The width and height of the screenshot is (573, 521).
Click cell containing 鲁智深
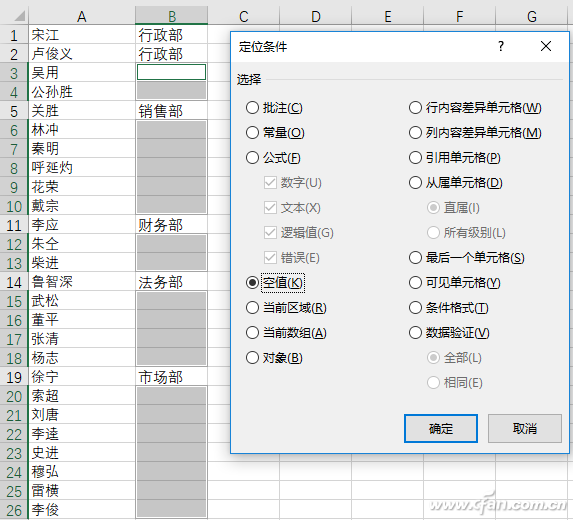point(82,282)
